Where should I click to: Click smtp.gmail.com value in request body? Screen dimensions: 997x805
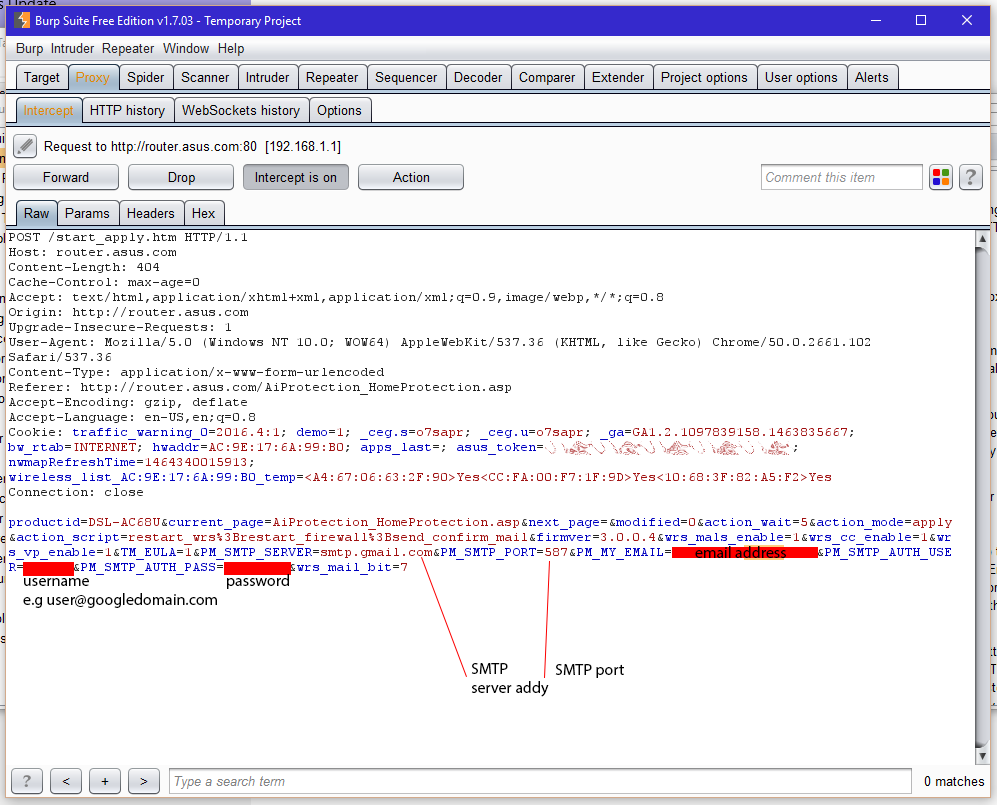click(376, 552)
